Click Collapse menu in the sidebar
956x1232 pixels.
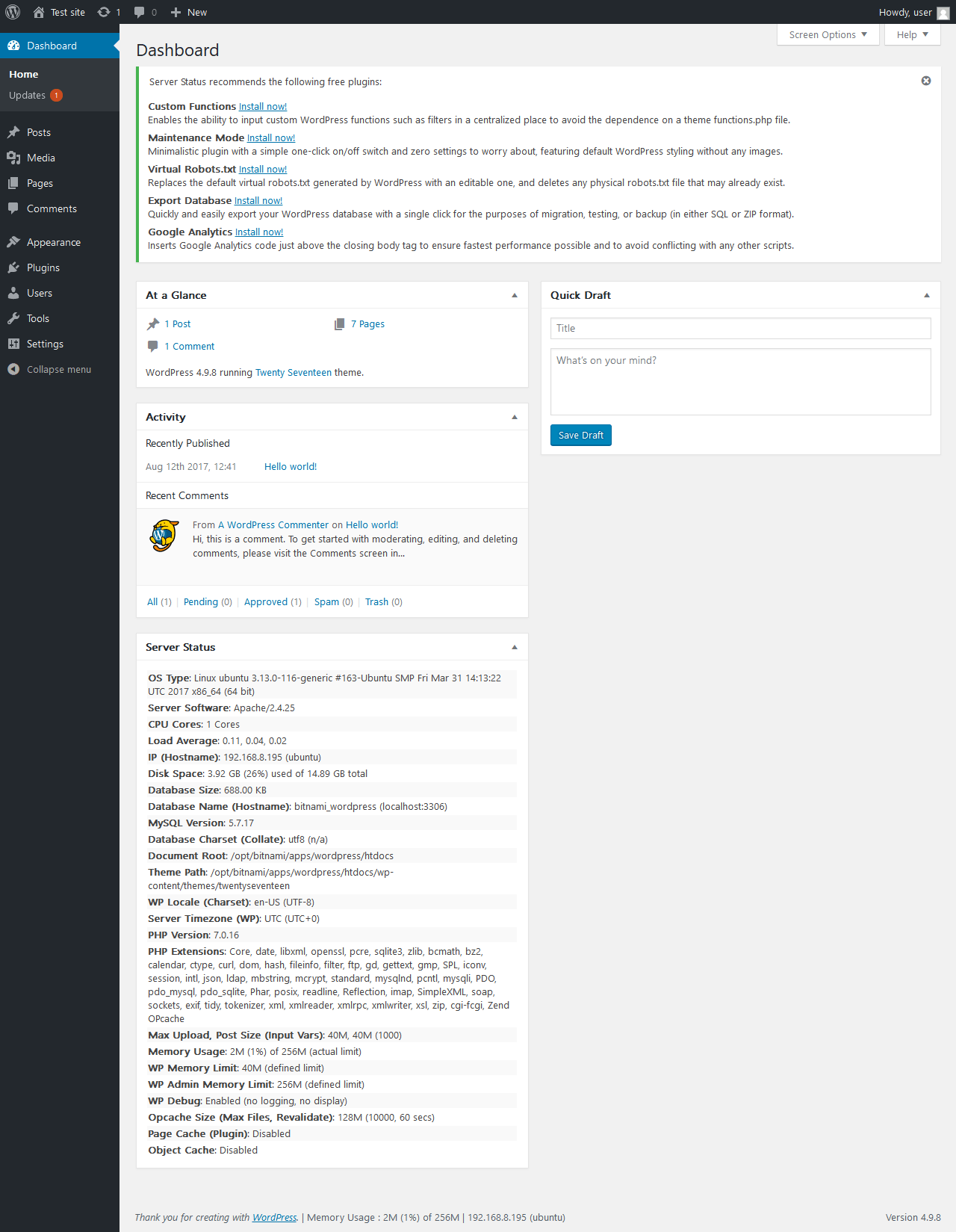point(60,369)
